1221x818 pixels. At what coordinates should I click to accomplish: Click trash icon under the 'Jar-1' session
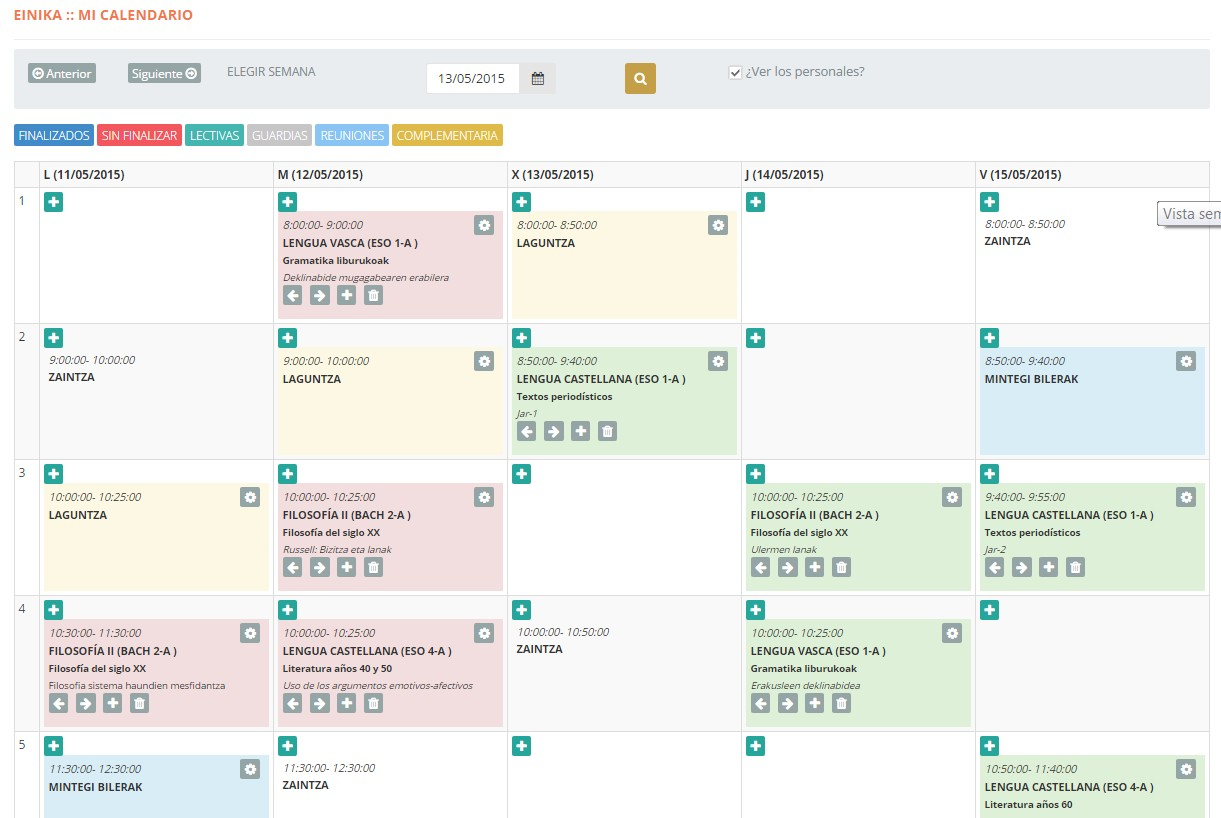click(x=607, y=431)
